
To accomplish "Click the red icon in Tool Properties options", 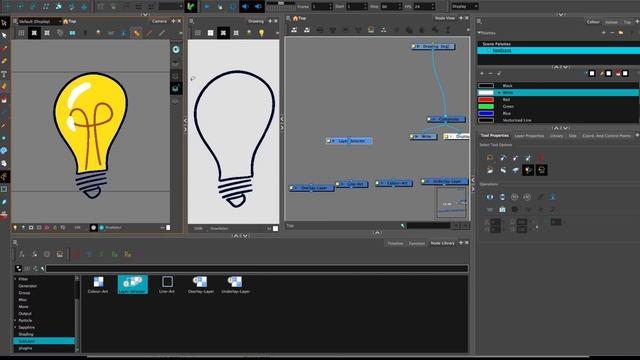I will point(541,158).
